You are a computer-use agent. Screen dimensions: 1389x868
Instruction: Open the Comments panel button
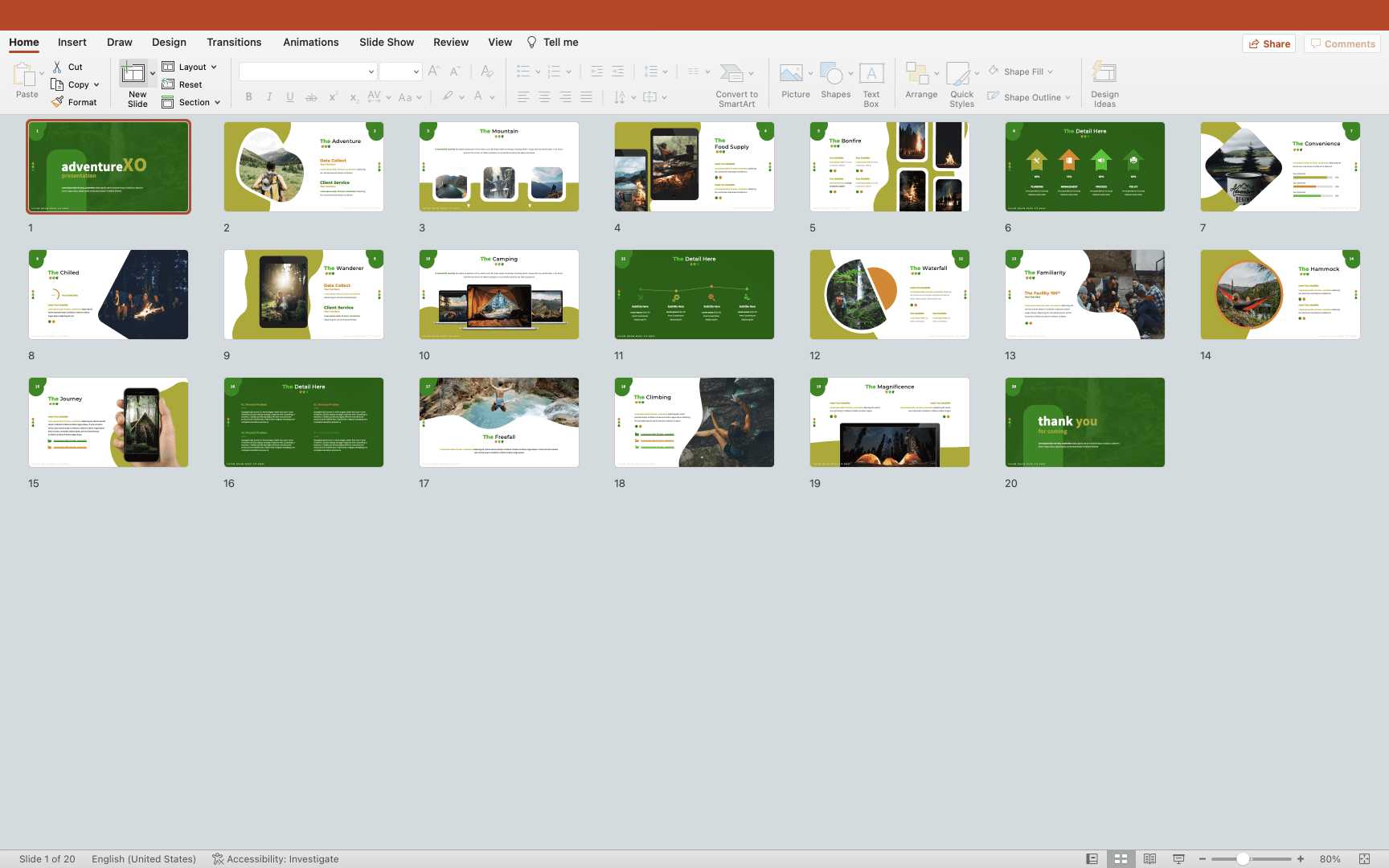(x=1342, y=43)
